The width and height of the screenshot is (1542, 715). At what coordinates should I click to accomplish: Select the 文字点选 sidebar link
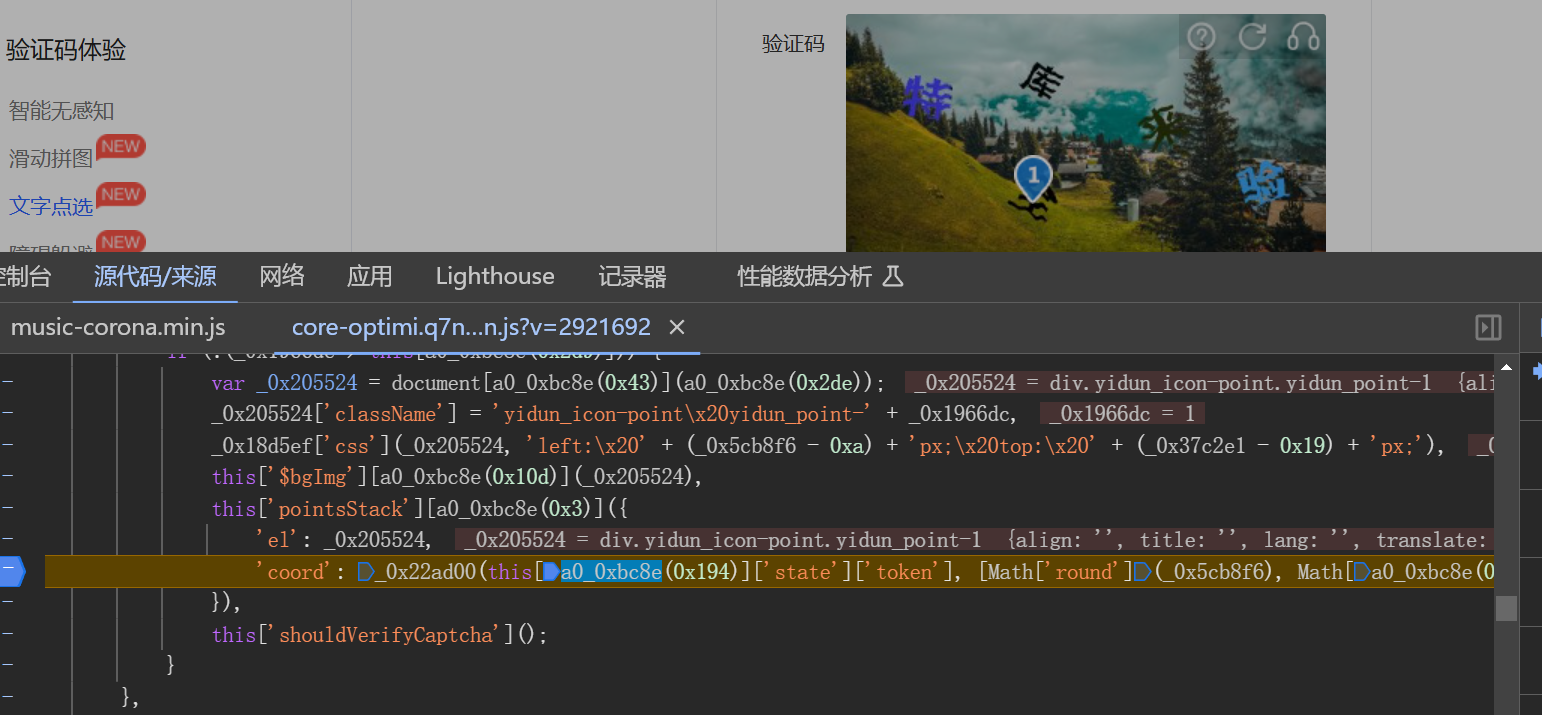[x=51, y=206]
